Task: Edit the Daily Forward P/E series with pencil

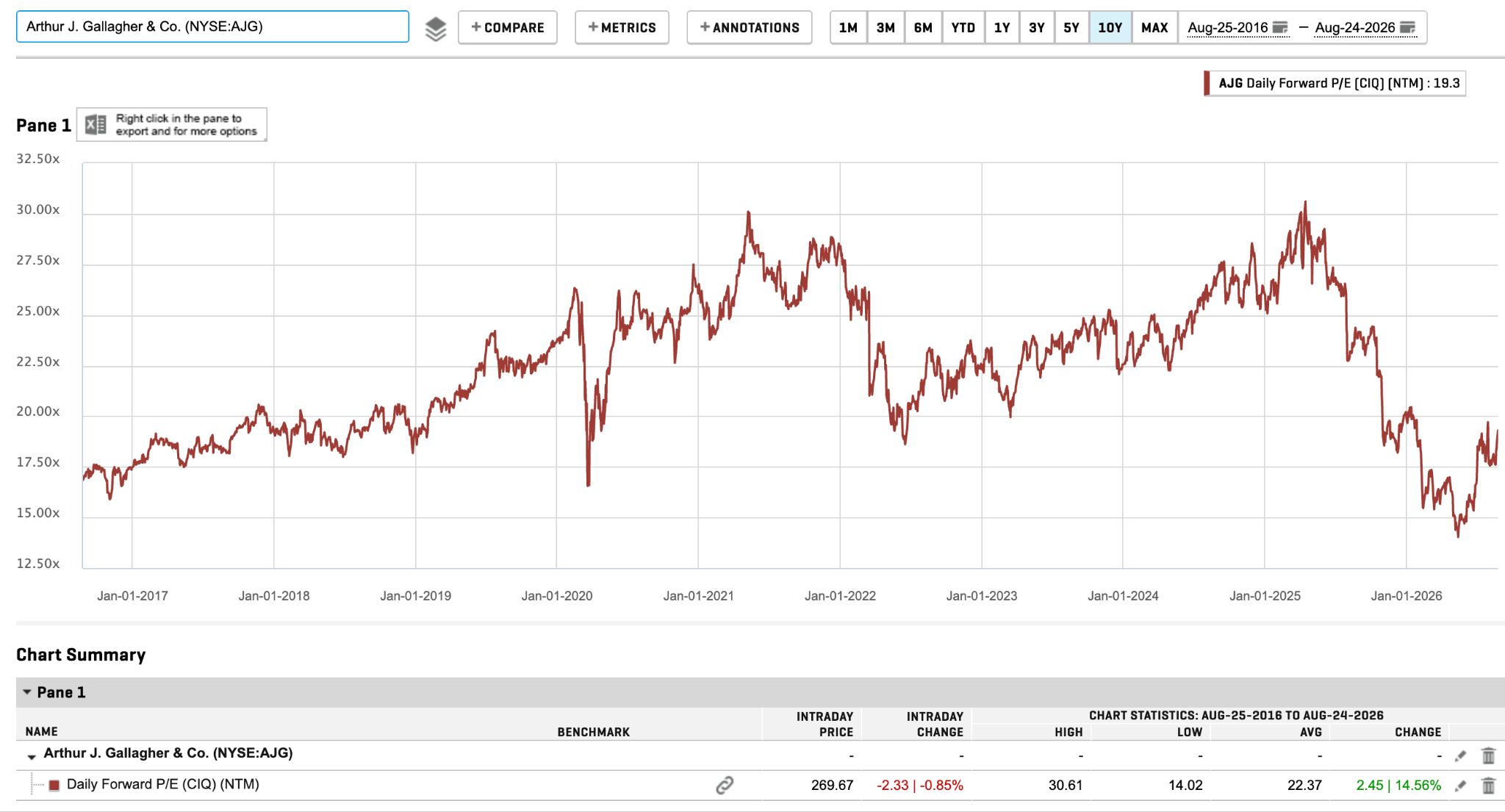Action: (x=1461, y=786)
